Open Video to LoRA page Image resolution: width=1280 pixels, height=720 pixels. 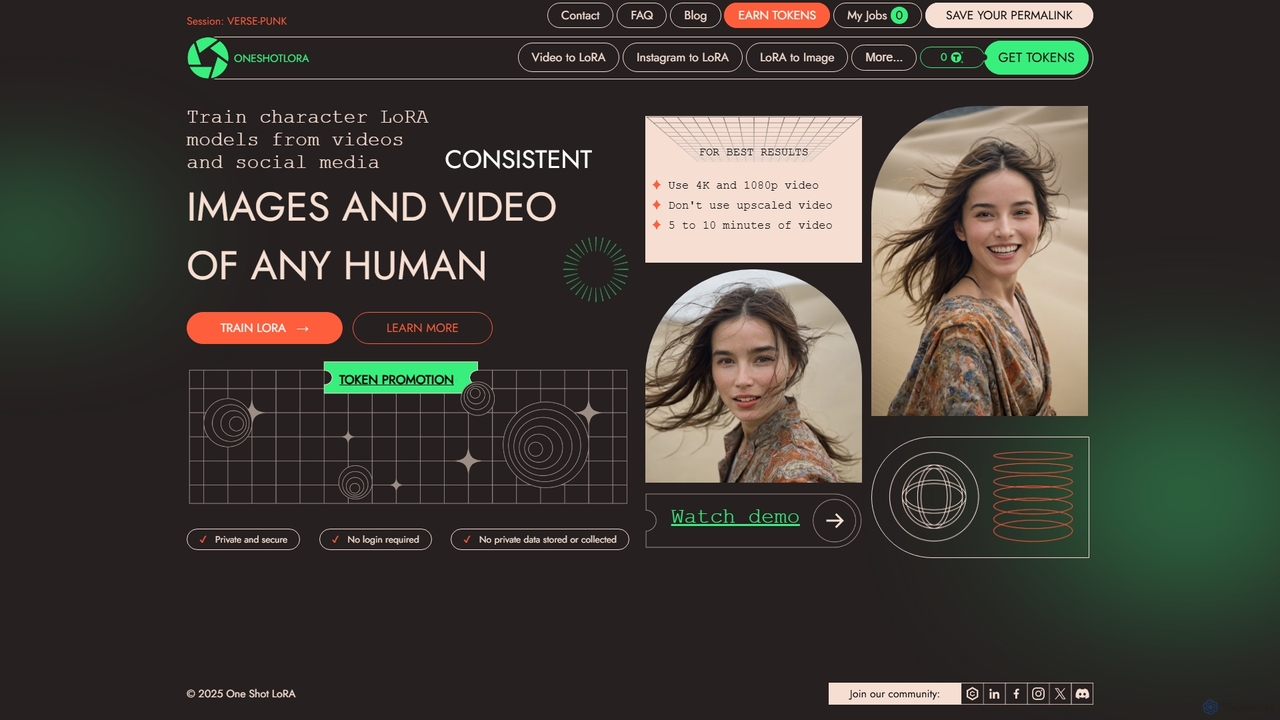(x=568, y=58)
